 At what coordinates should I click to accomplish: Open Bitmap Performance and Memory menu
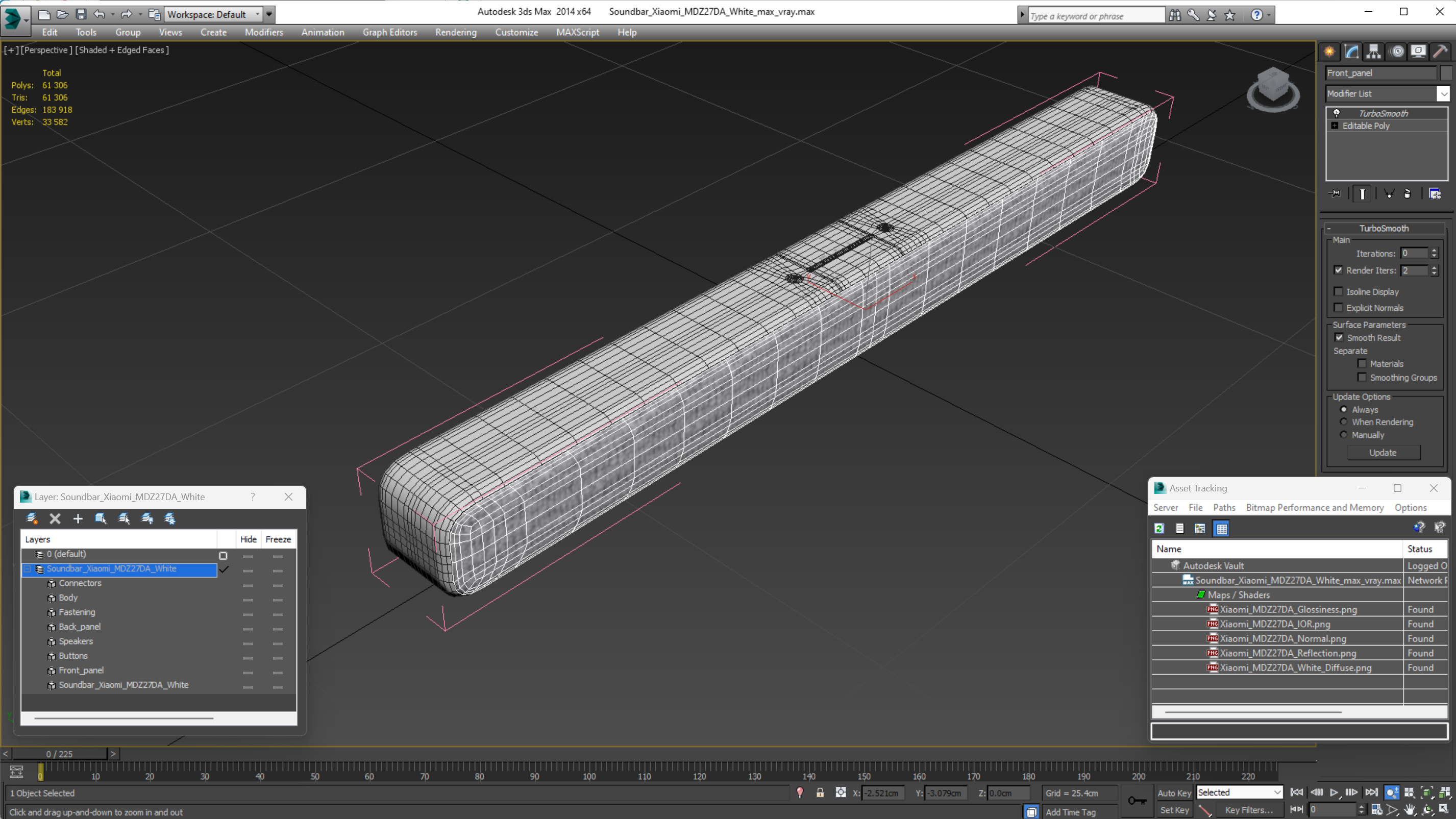(x=1315, y=508)
